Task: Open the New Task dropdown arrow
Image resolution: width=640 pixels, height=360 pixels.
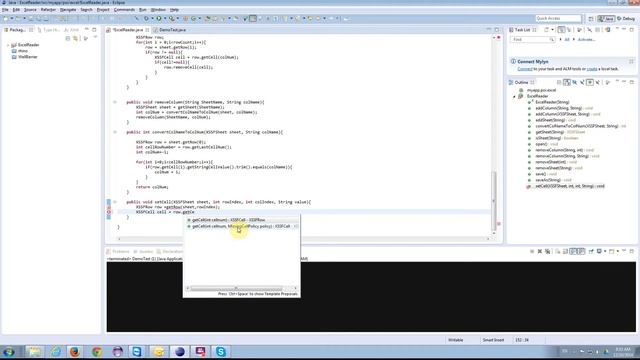Action: click(x=552, y=30)
